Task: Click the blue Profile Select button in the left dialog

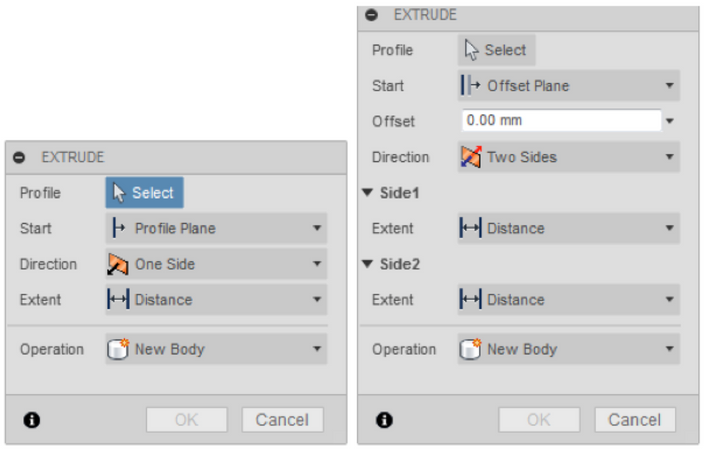Action: [x=144, y=193]
